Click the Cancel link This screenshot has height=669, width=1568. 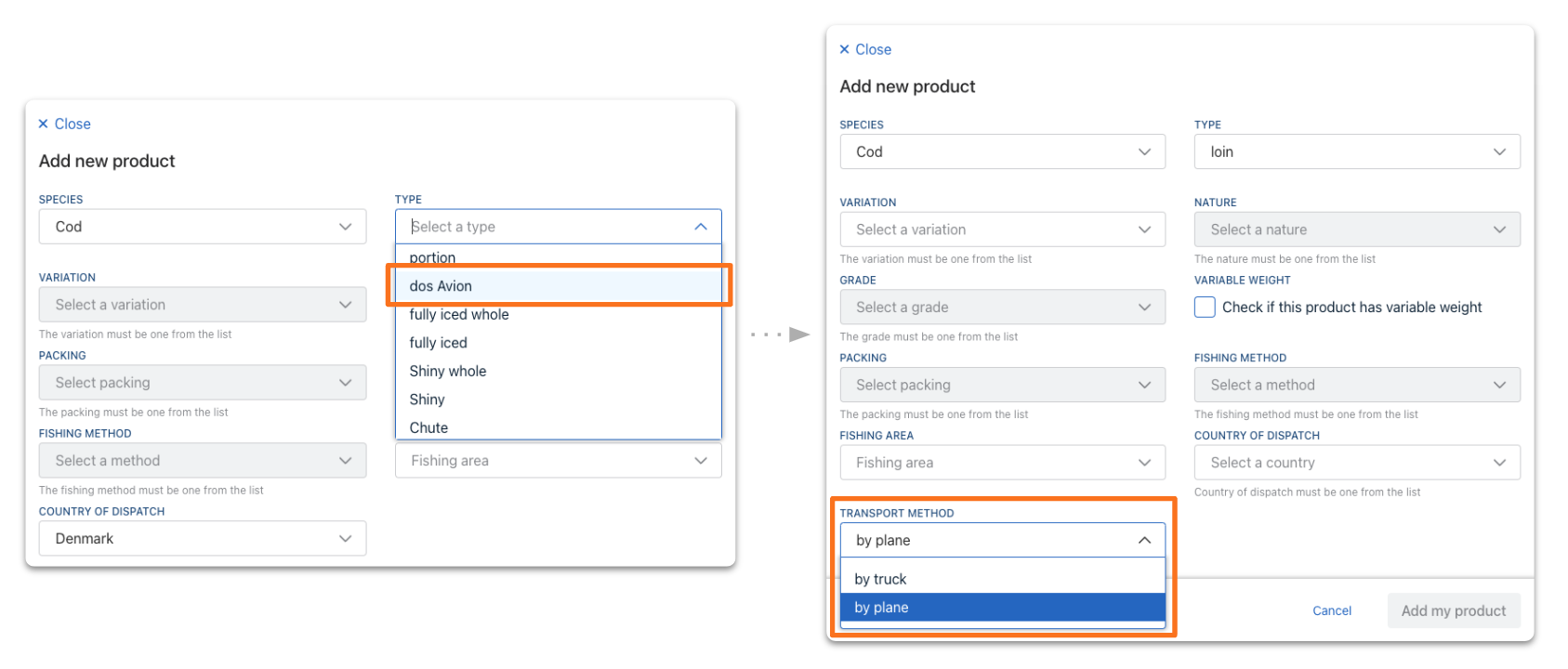[x=1331, y=610]
